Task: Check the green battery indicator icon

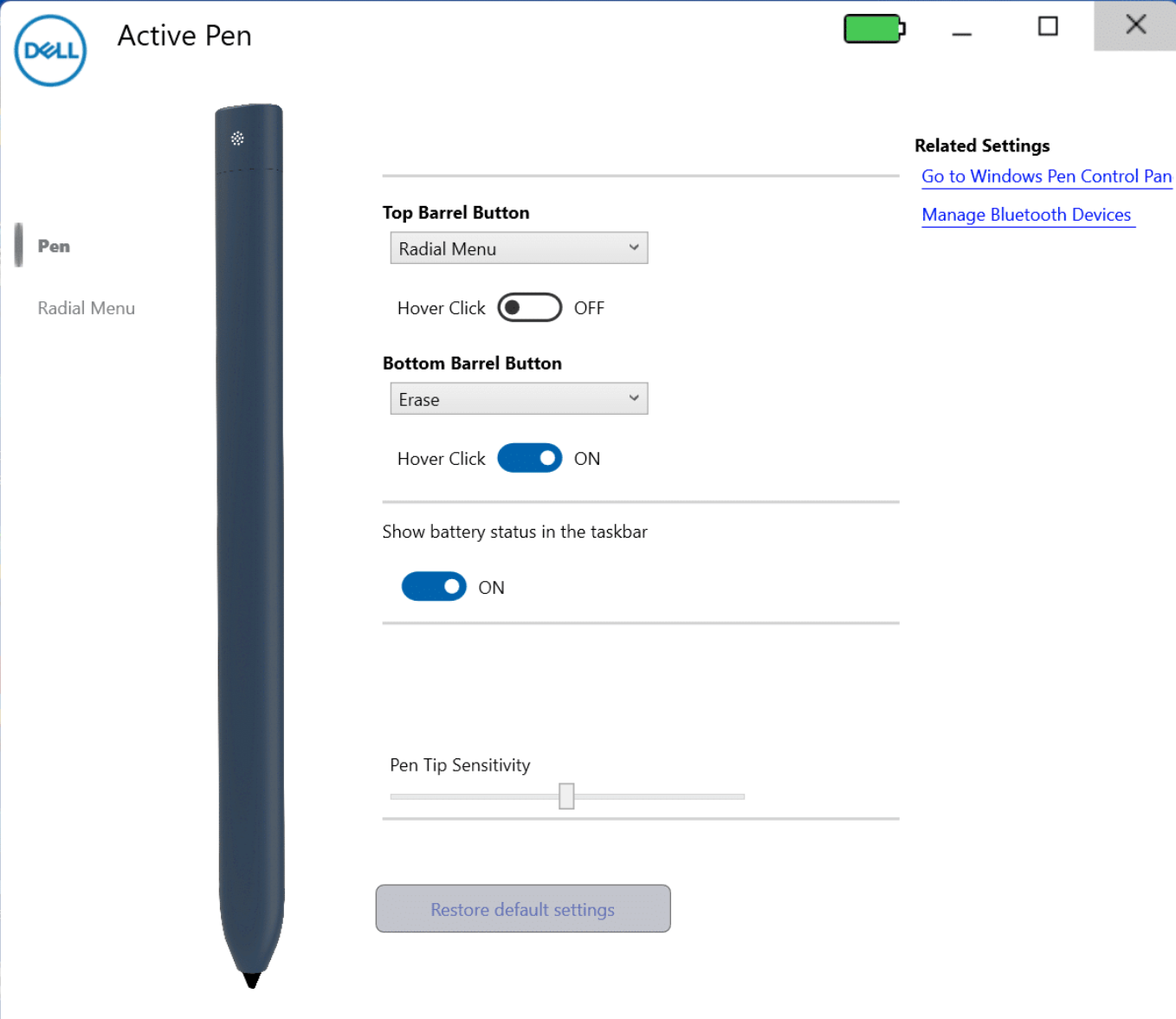Action: (x=875, y=29)
